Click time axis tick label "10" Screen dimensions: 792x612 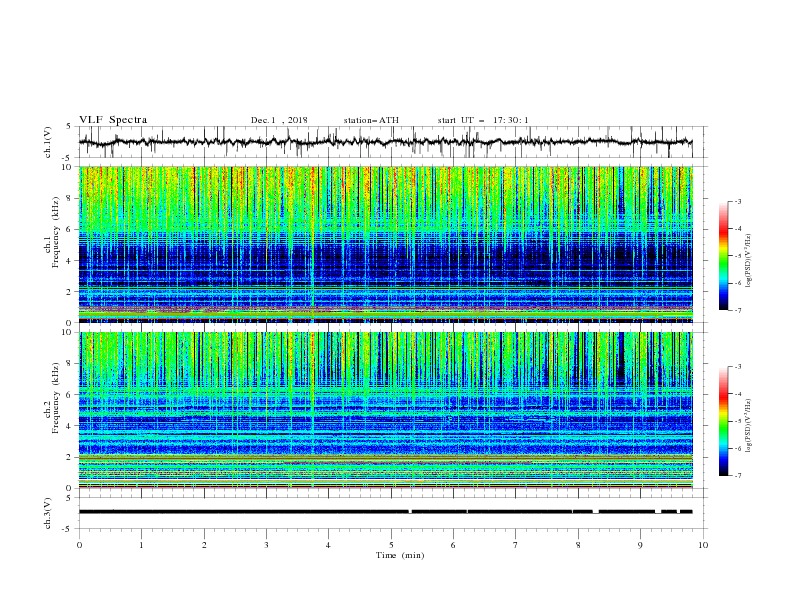pos(703,545)
